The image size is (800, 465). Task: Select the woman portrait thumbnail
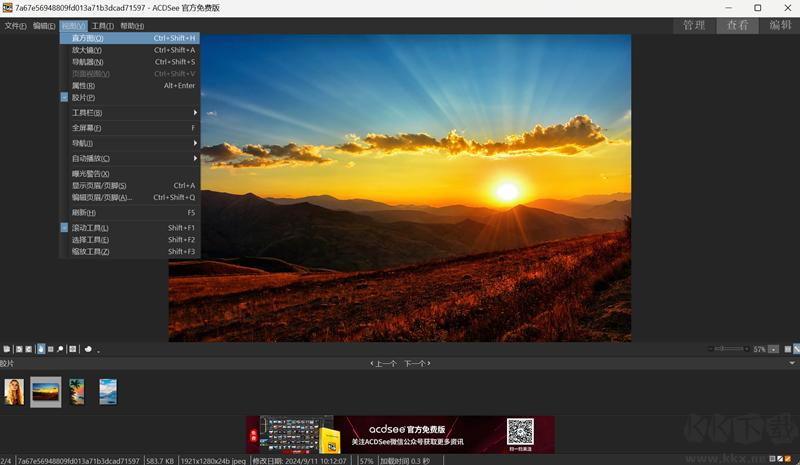tap(14, 392)
